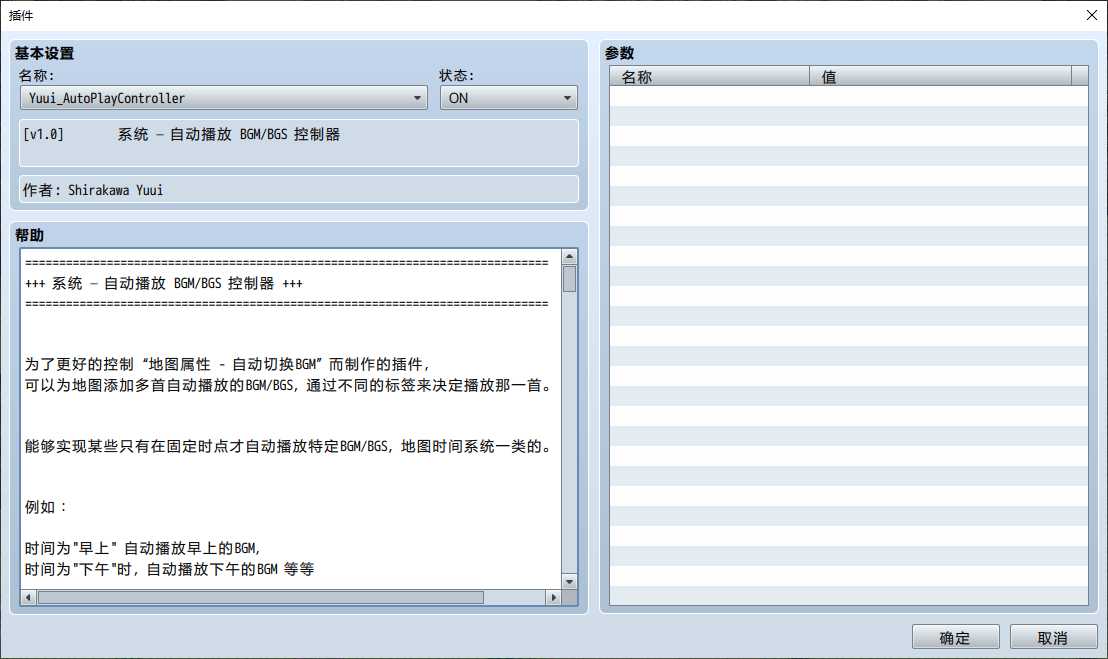Click the help line 时间为"下午"时
The width and height of the screenshot is (1108, 659).
[170, 569]
